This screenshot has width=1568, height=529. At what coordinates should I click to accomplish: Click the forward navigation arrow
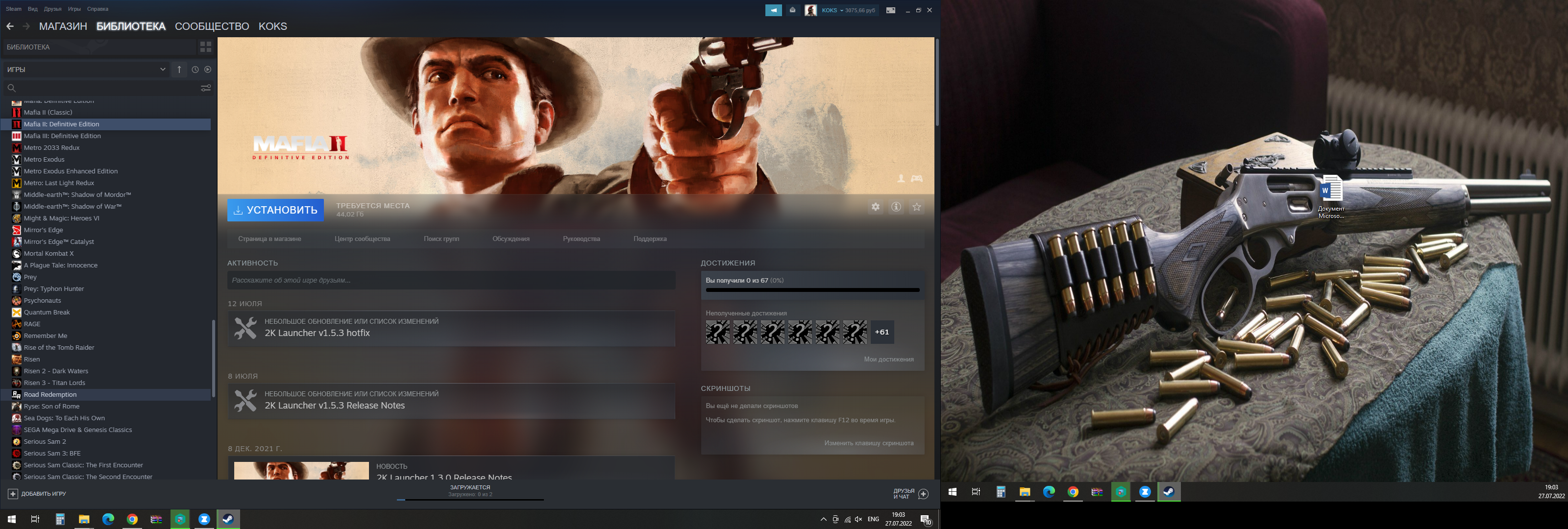tap(26, 26)
